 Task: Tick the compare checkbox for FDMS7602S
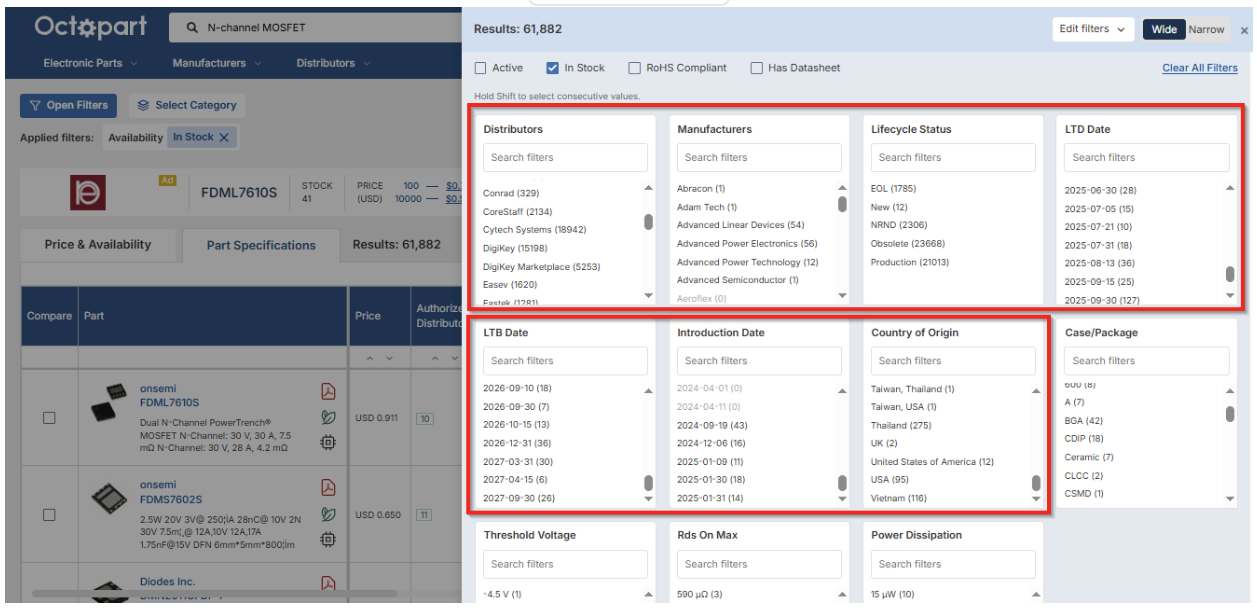(x=49, y=515)
